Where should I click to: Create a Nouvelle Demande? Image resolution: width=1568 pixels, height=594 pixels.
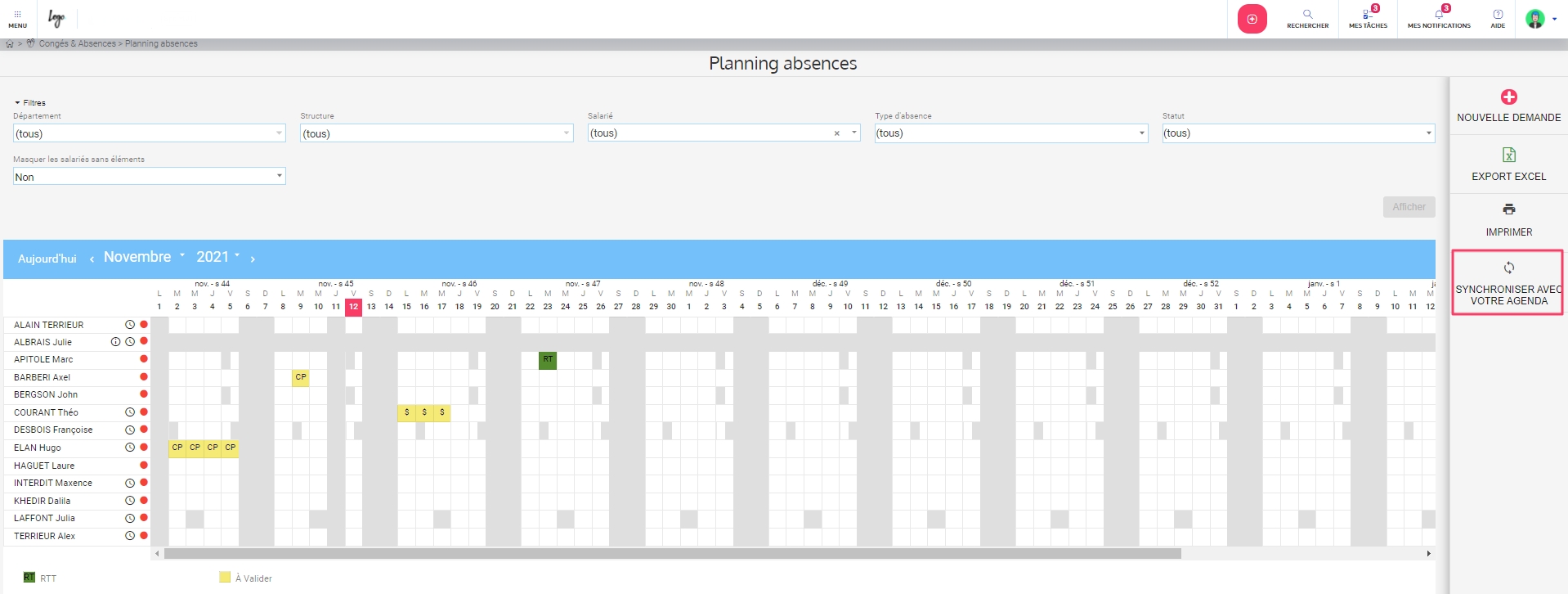1508,97
